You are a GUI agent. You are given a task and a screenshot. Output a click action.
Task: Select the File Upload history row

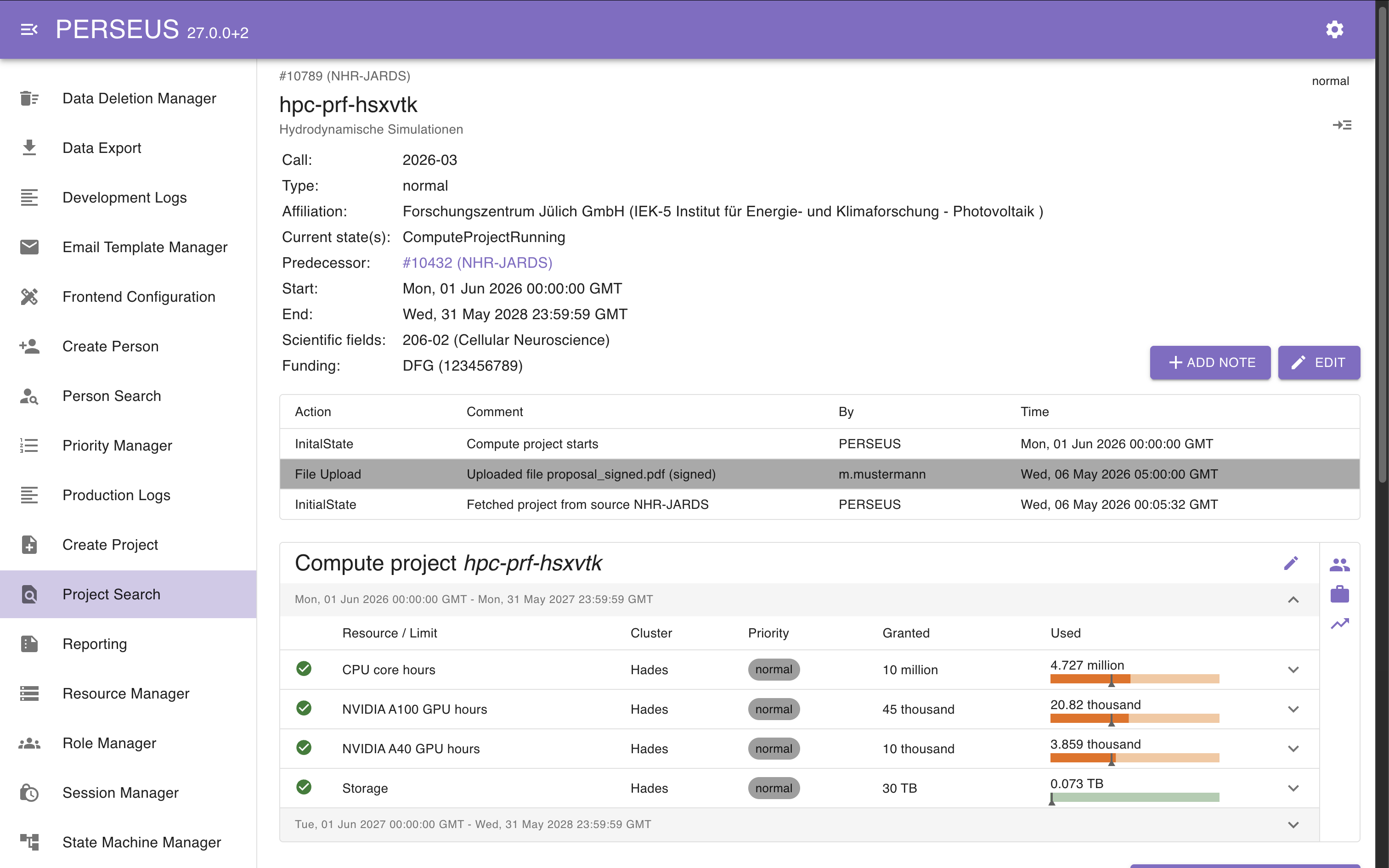[819, 473]
